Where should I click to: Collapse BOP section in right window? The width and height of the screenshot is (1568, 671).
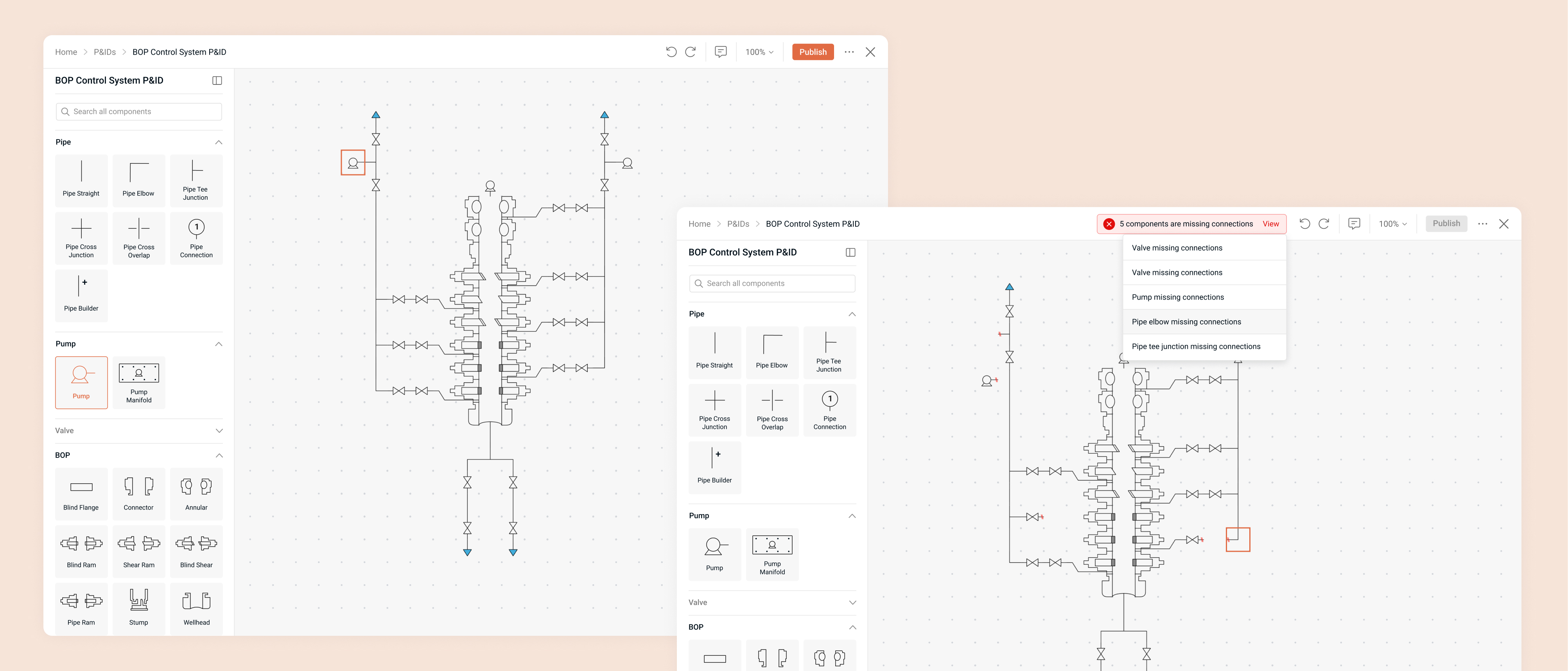tap(852, 627)
